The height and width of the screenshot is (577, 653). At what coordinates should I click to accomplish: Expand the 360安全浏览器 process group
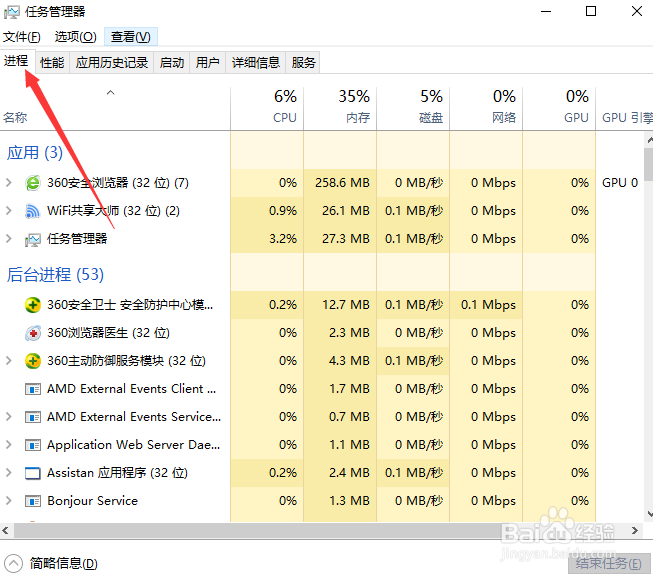pos(8,182)
